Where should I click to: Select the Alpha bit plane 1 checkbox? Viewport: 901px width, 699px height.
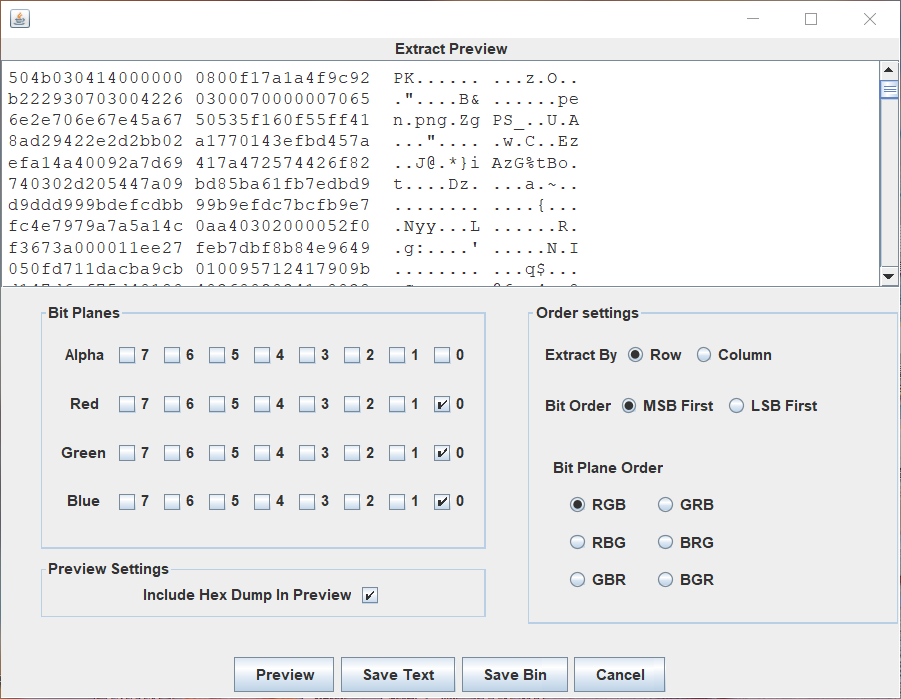pyautogui.click(x=397, y=355)
